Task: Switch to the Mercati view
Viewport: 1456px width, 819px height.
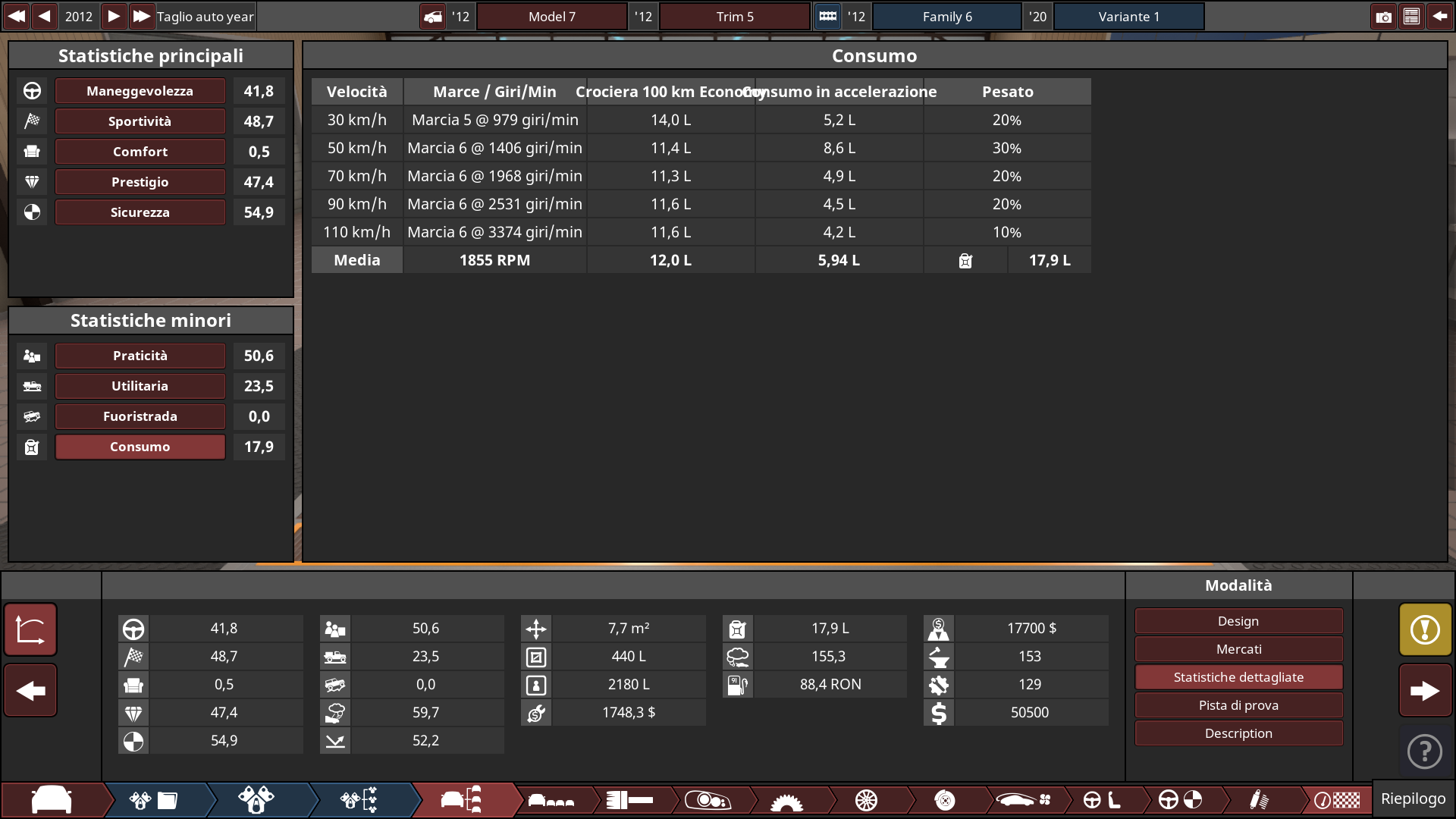Action: 1238,648
